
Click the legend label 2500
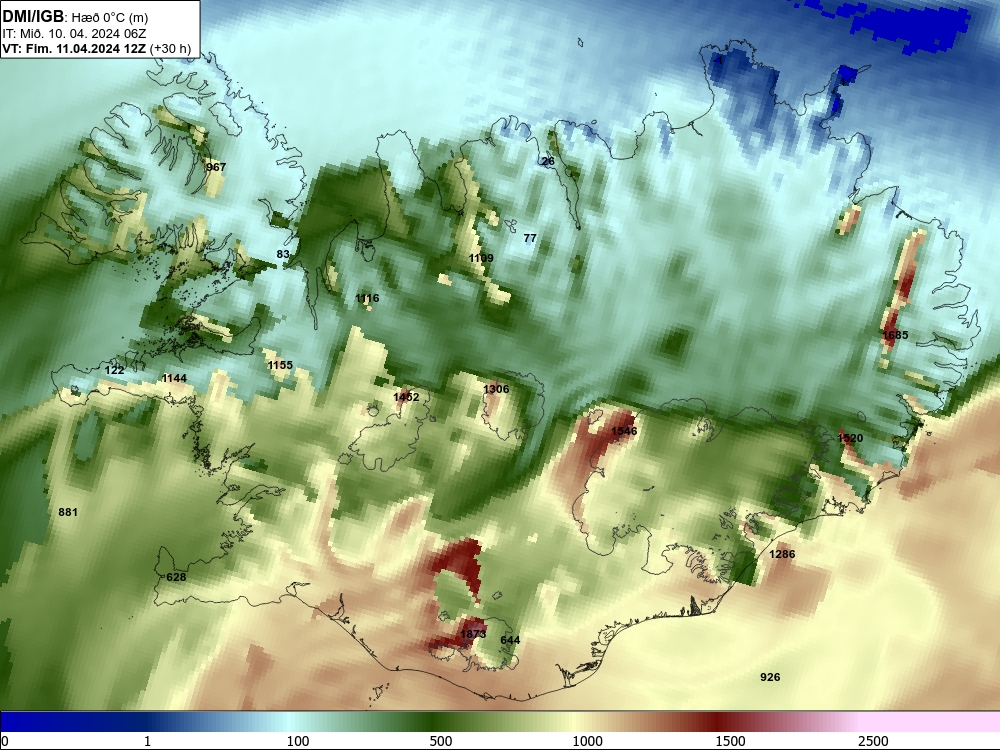click(x=872, y=741)
